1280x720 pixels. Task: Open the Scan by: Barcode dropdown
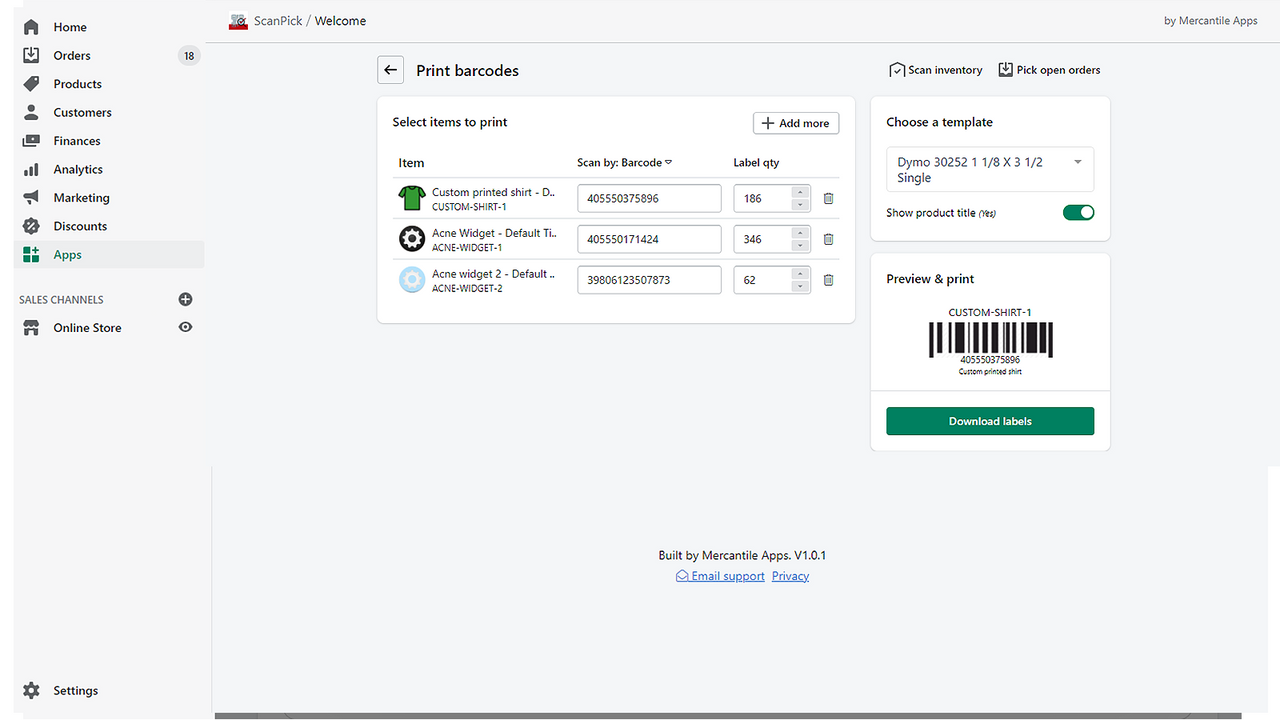pyautogui.click(x=623, y=162)
